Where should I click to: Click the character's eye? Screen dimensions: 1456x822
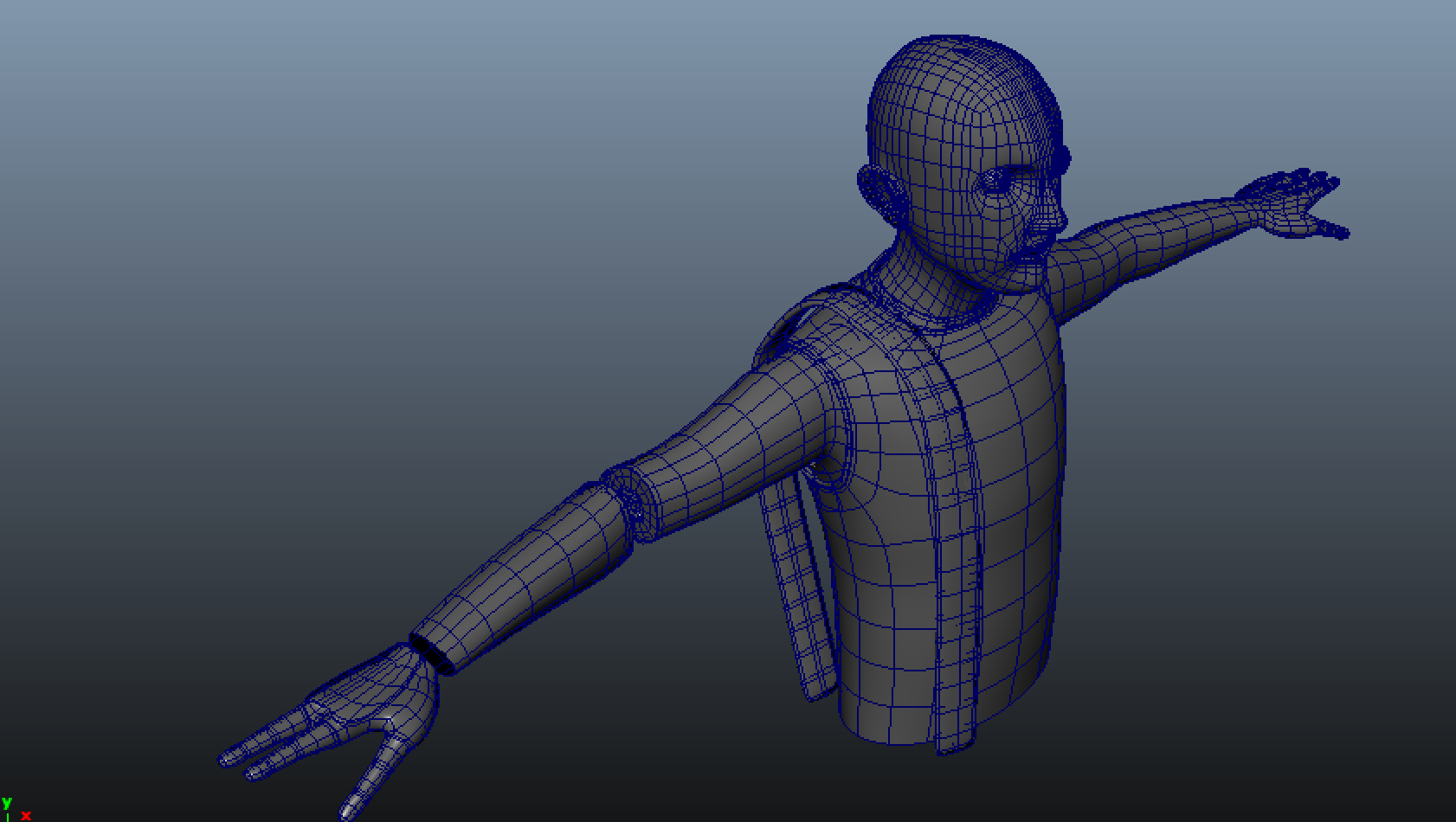995,182
